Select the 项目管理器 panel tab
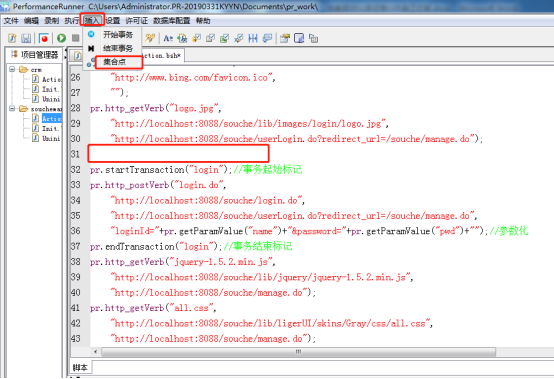The image size is (554, 379). coord(35,54)
